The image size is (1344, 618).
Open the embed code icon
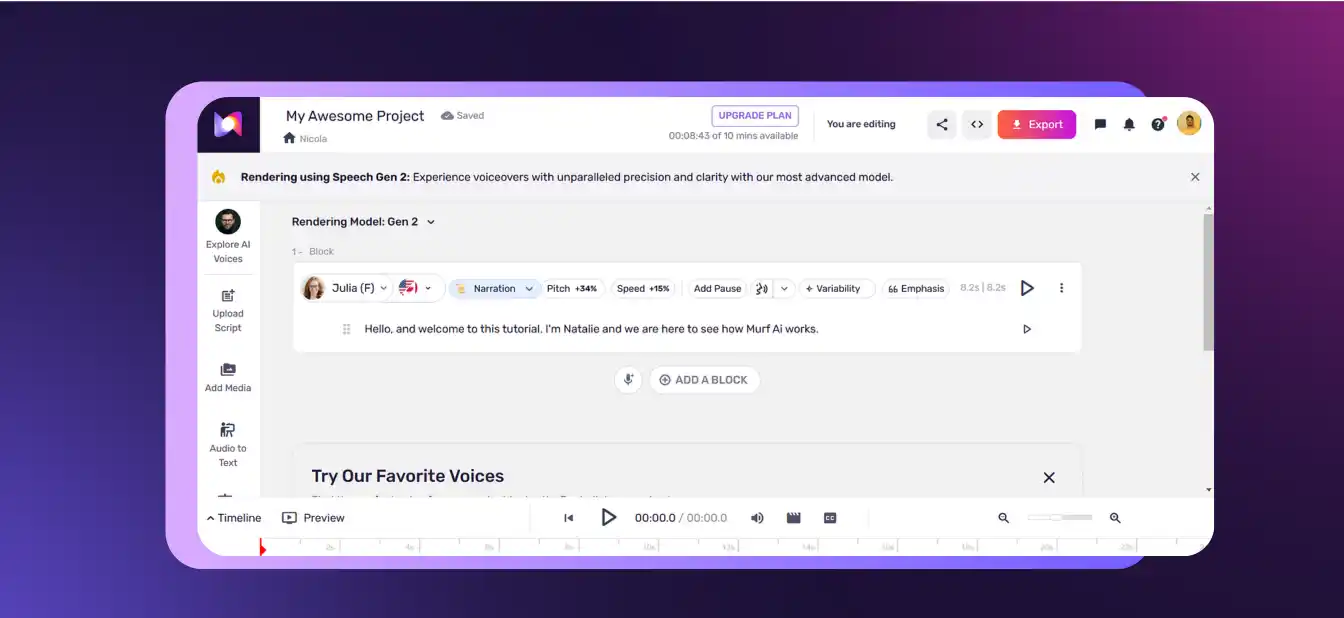977,125
